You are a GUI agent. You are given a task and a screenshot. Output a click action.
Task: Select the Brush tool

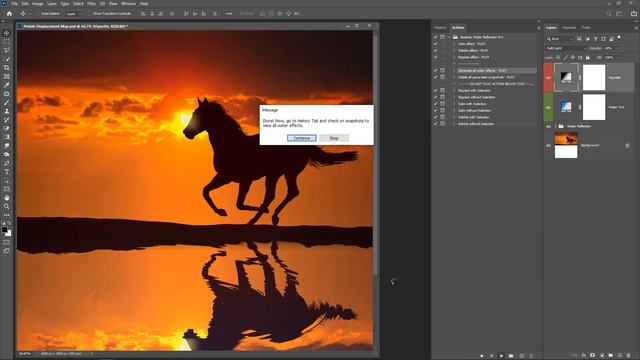[7, 102]
